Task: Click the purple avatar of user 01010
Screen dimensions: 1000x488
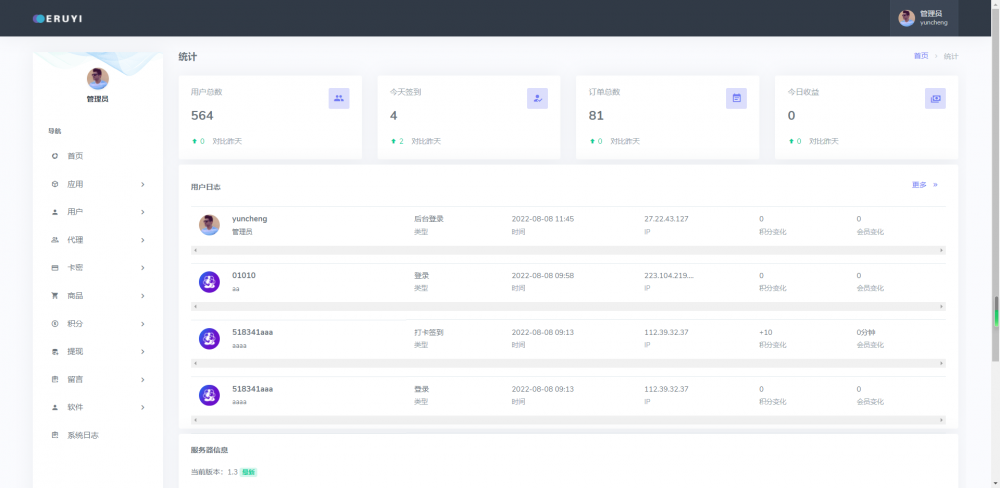Action: click(209, 281)
